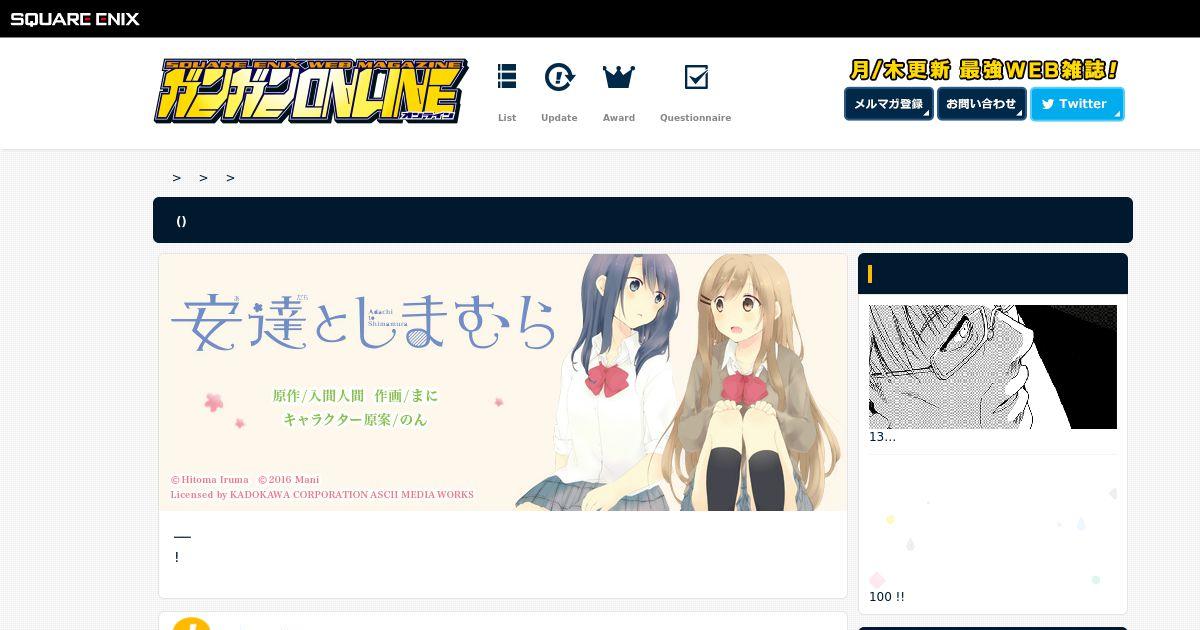Click the yellow exclamation icon below banner
The height and width of the screenshot is (630, 1200).
pyautogui.click(x=192, y=624)
